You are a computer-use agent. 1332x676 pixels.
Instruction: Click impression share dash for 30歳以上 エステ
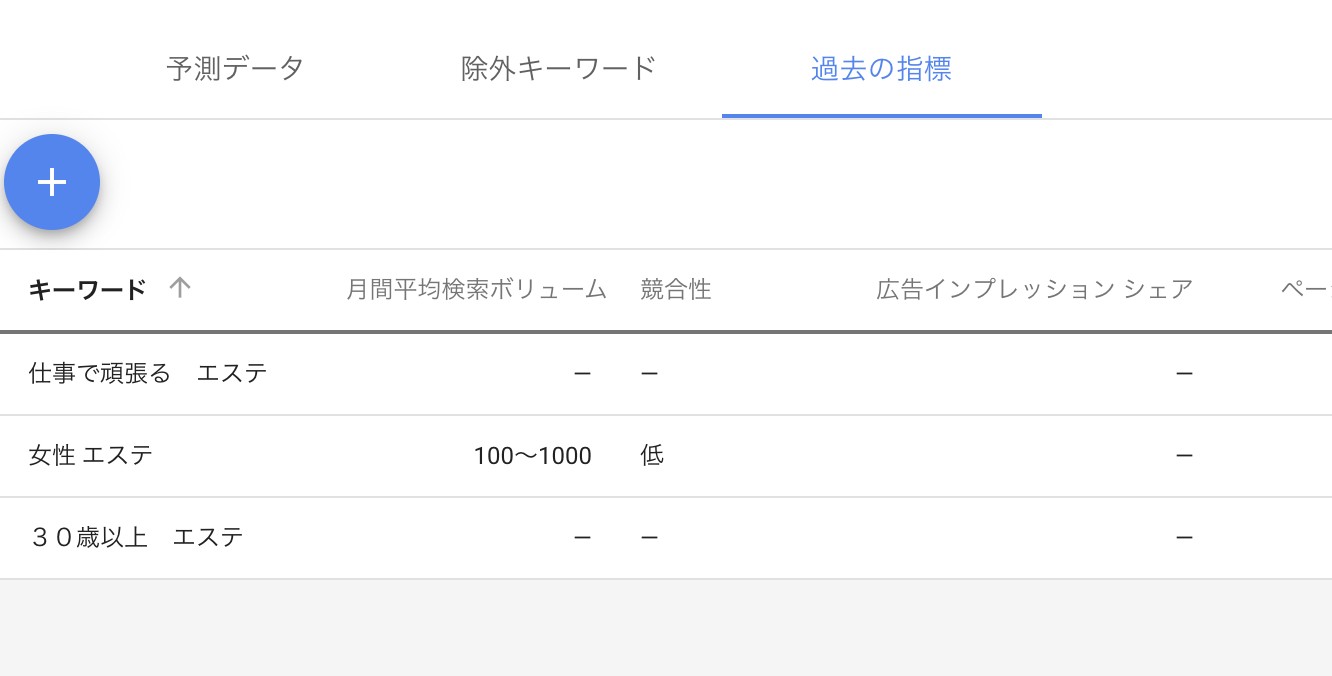1184,538
